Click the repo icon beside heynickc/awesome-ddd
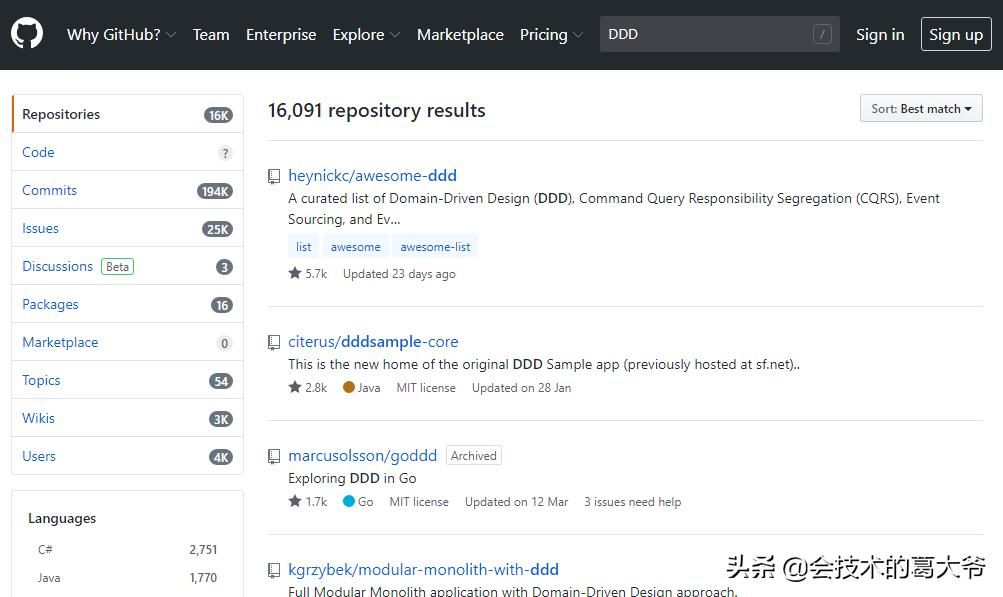Image resolution: width=1003 pixels, height=597 pixels. click(x=273, y=176)
